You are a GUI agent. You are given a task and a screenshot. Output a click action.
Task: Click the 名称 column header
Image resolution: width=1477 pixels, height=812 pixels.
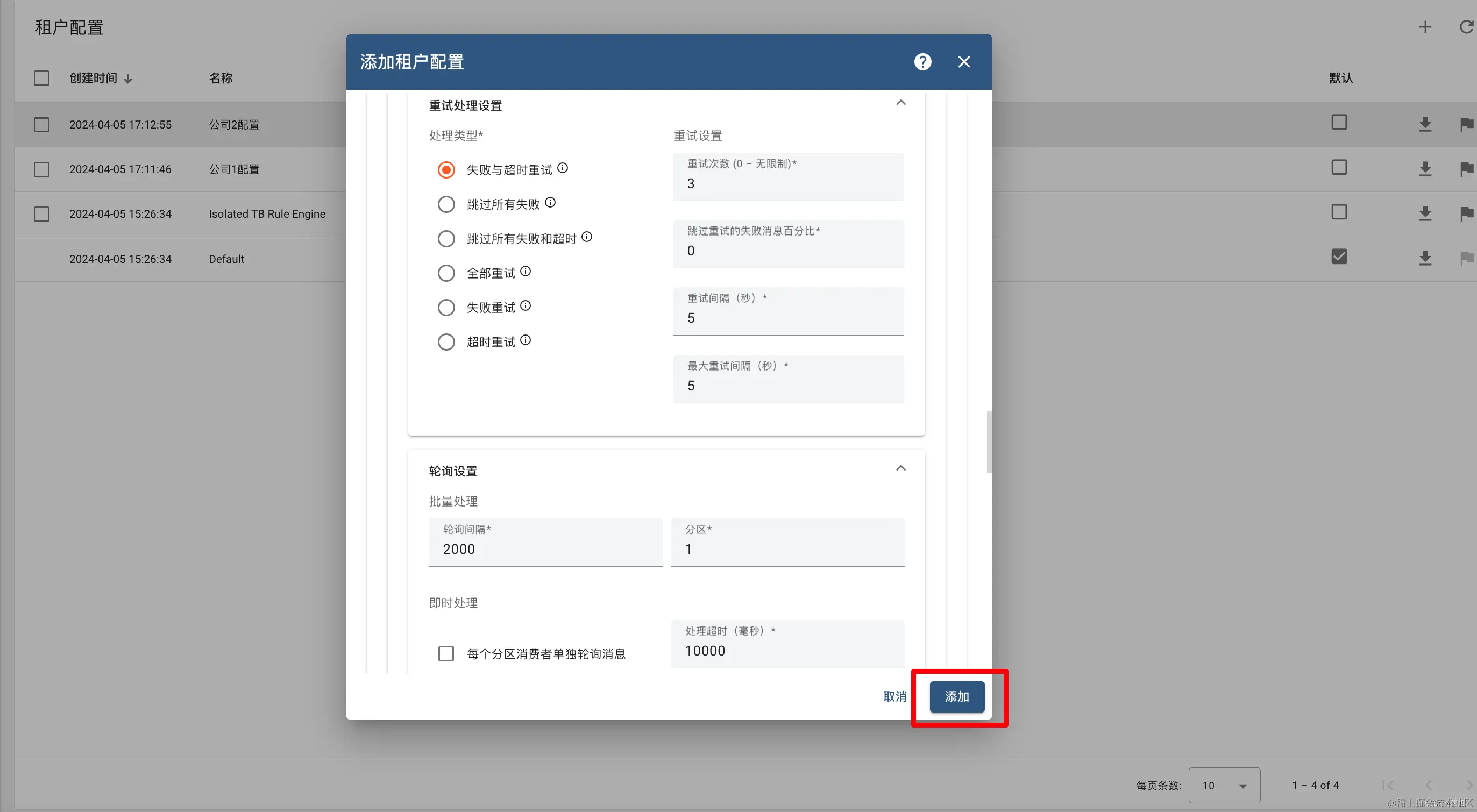(x=221, y=78)
